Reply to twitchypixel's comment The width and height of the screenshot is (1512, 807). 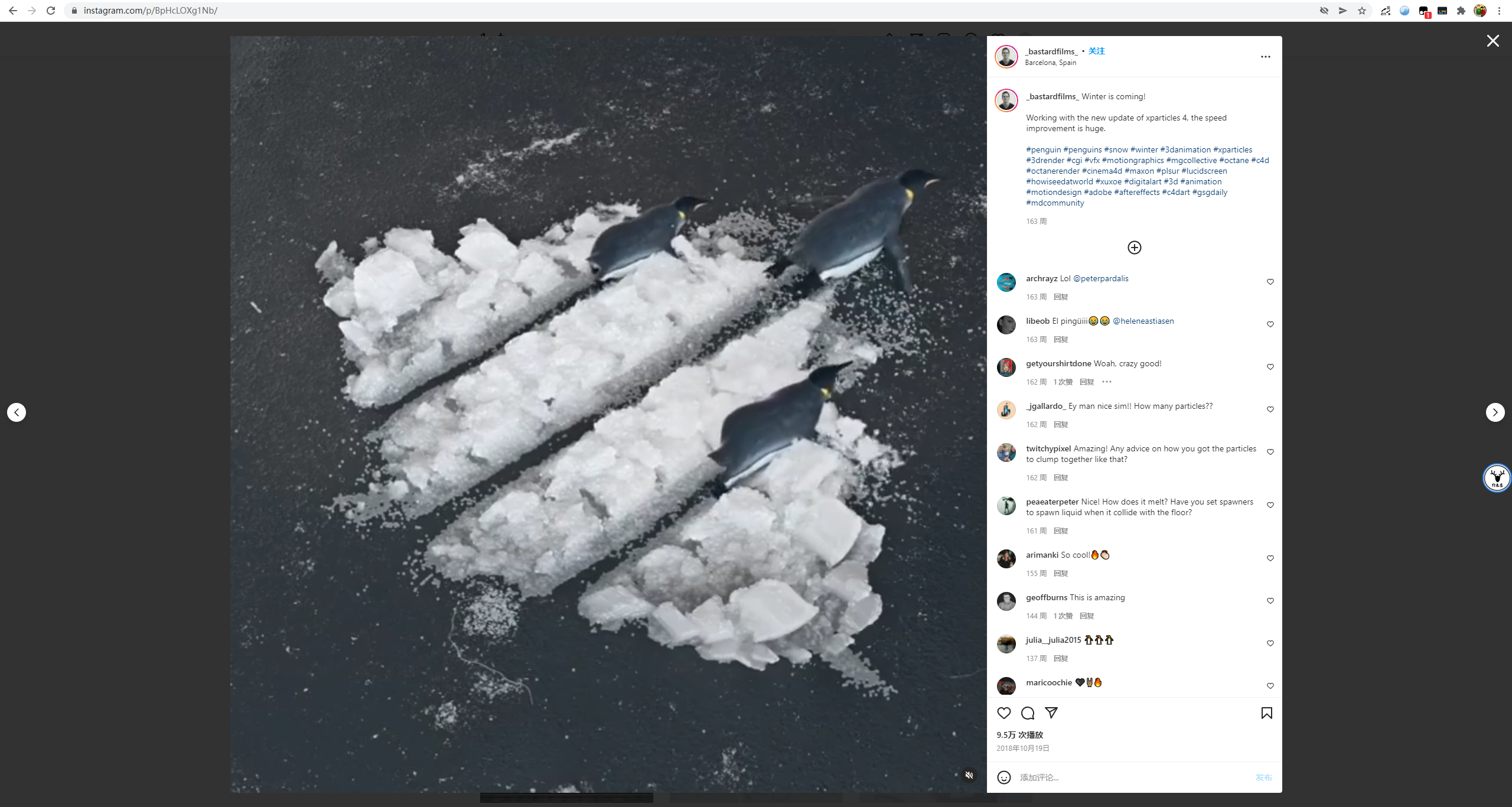1061,477
